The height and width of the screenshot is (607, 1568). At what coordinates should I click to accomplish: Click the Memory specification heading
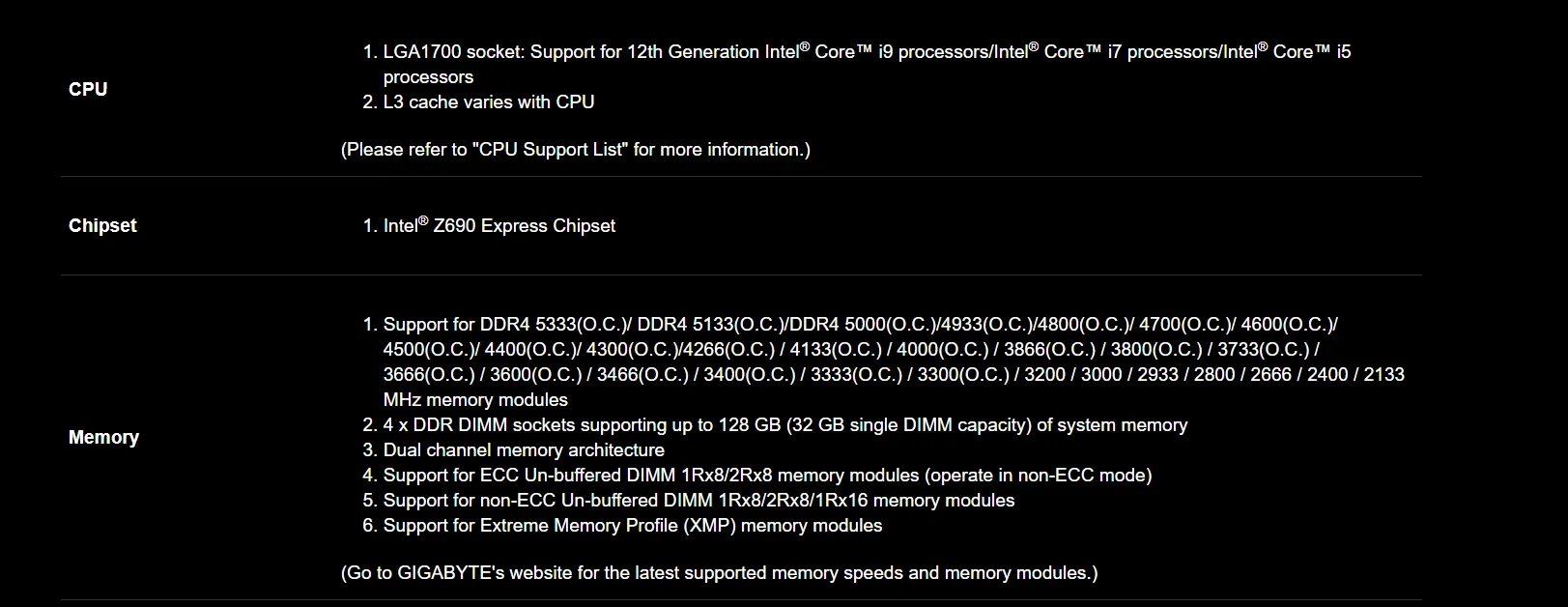(103, 437)
